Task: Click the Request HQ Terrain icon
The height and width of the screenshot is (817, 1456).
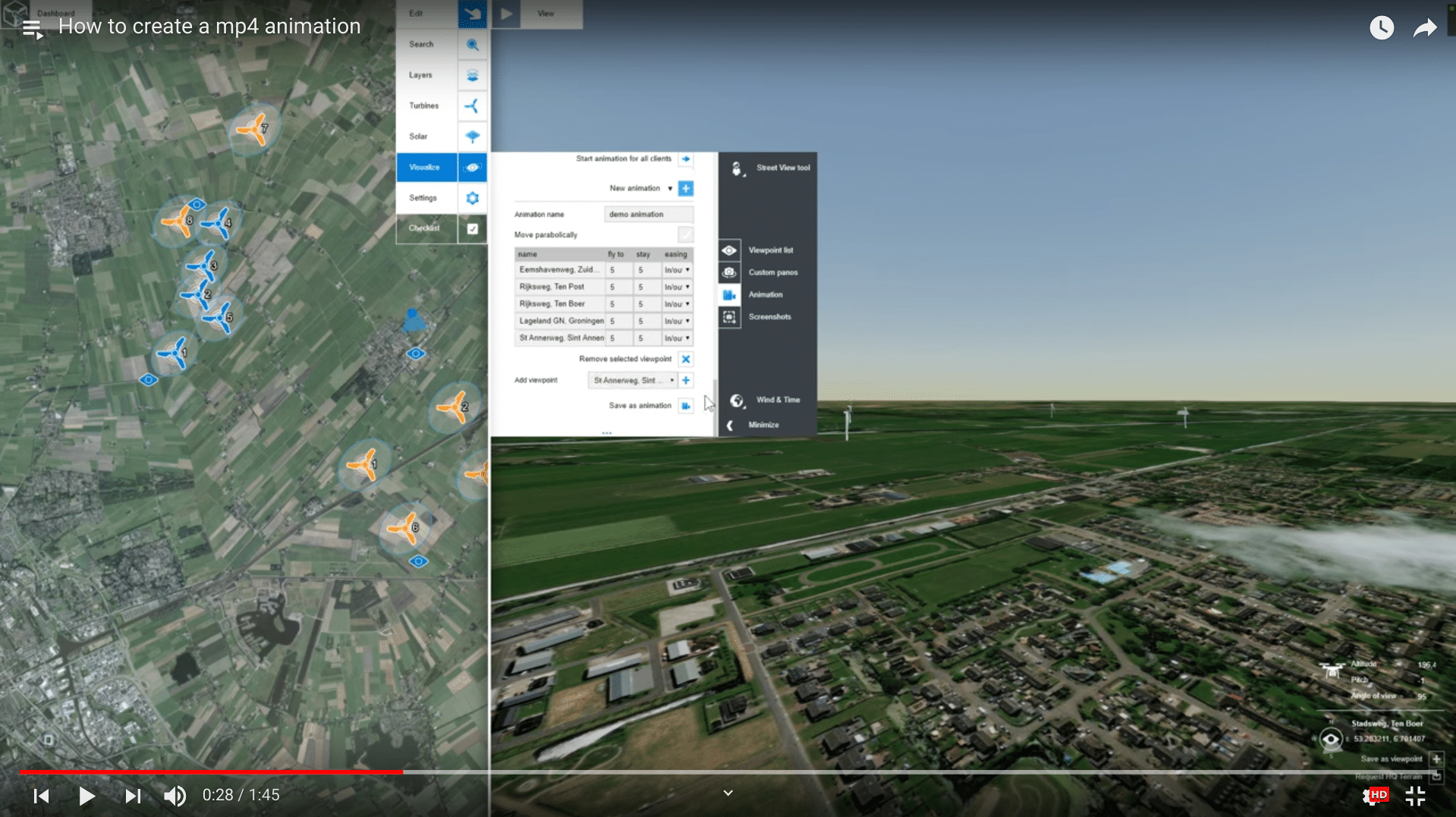Action: 1436,776
